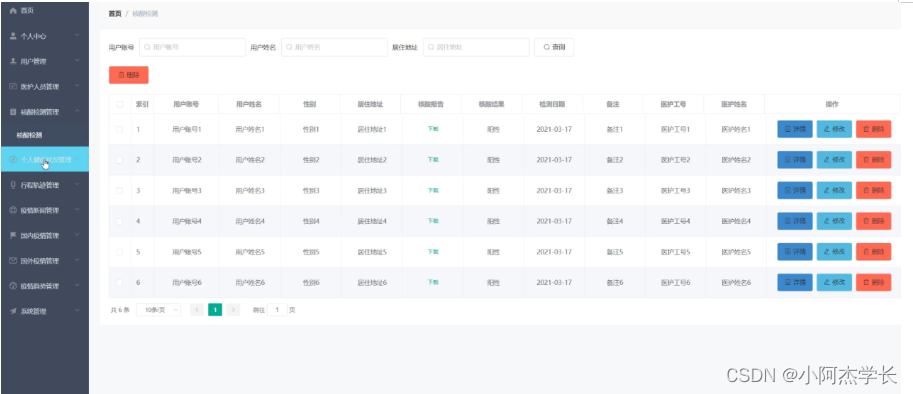
Task: Click the 查询 search button
Action: (554, 47)
